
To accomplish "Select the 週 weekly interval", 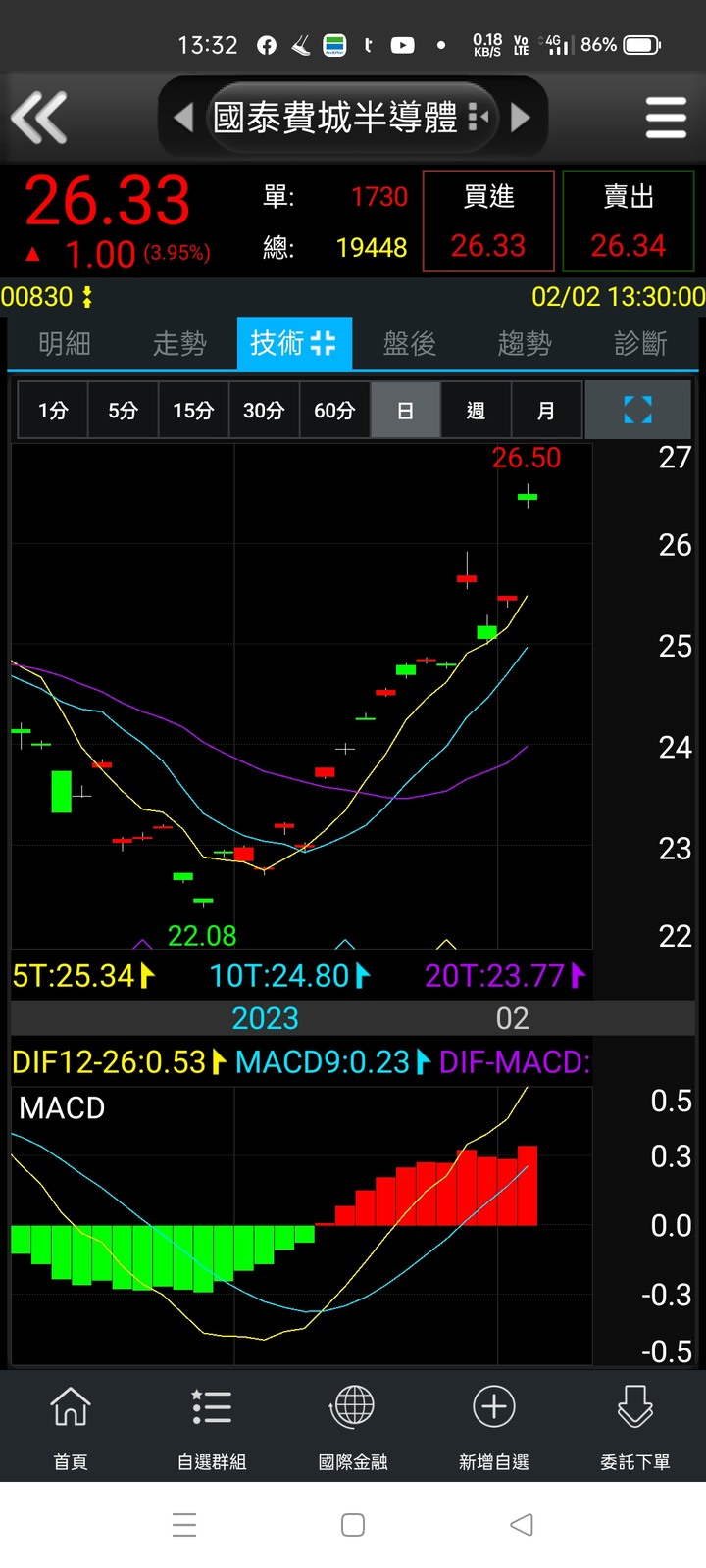I will pos(476,410).
